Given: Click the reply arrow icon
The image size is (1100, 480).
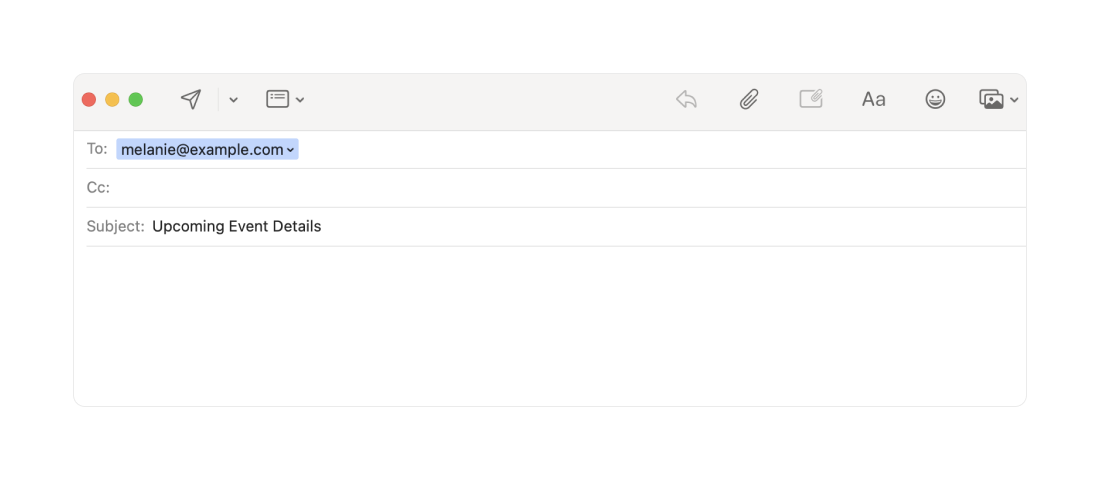Looking at the screenshot, I should (686, 99).
